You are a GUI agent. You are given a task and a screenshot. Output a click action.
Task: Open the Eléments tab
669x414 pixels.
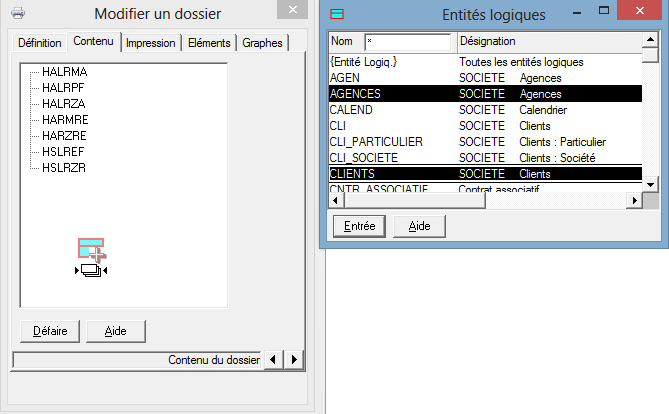209,43
